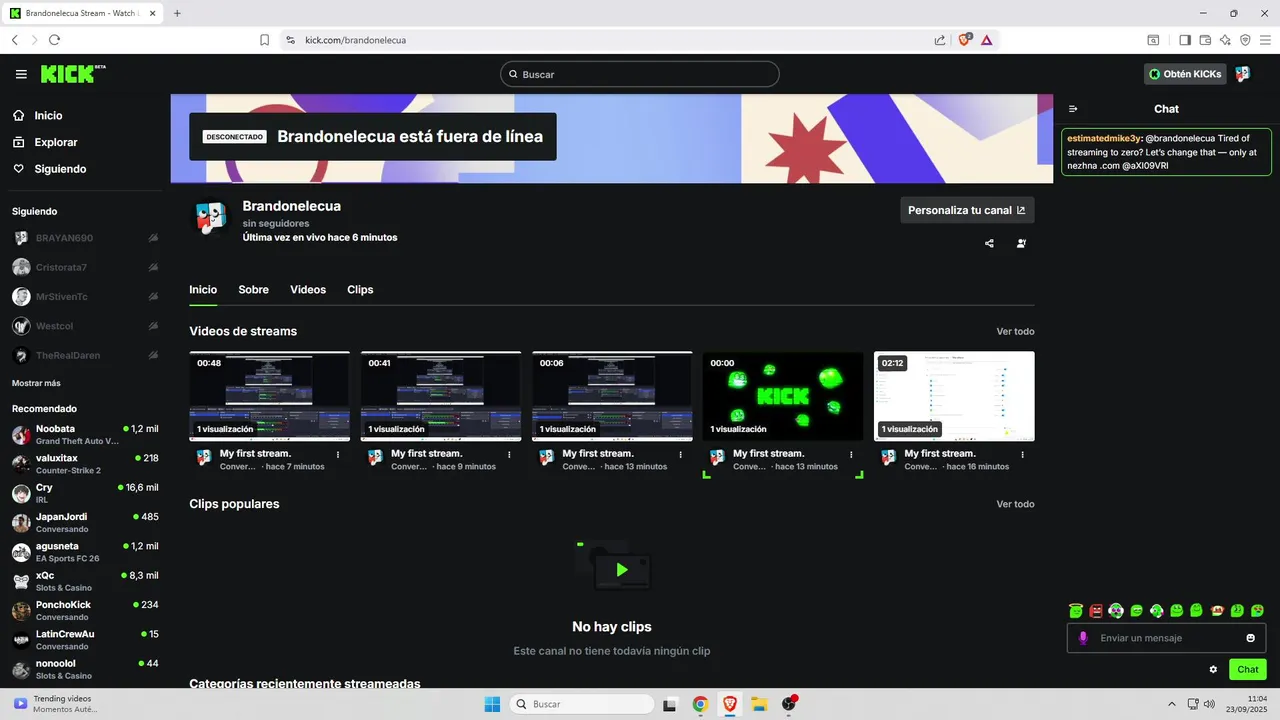The width and height of the screenshot is (1280, 720).
Task: Open options menu for 9-minutes-ago stream
Action: [509, 454]
